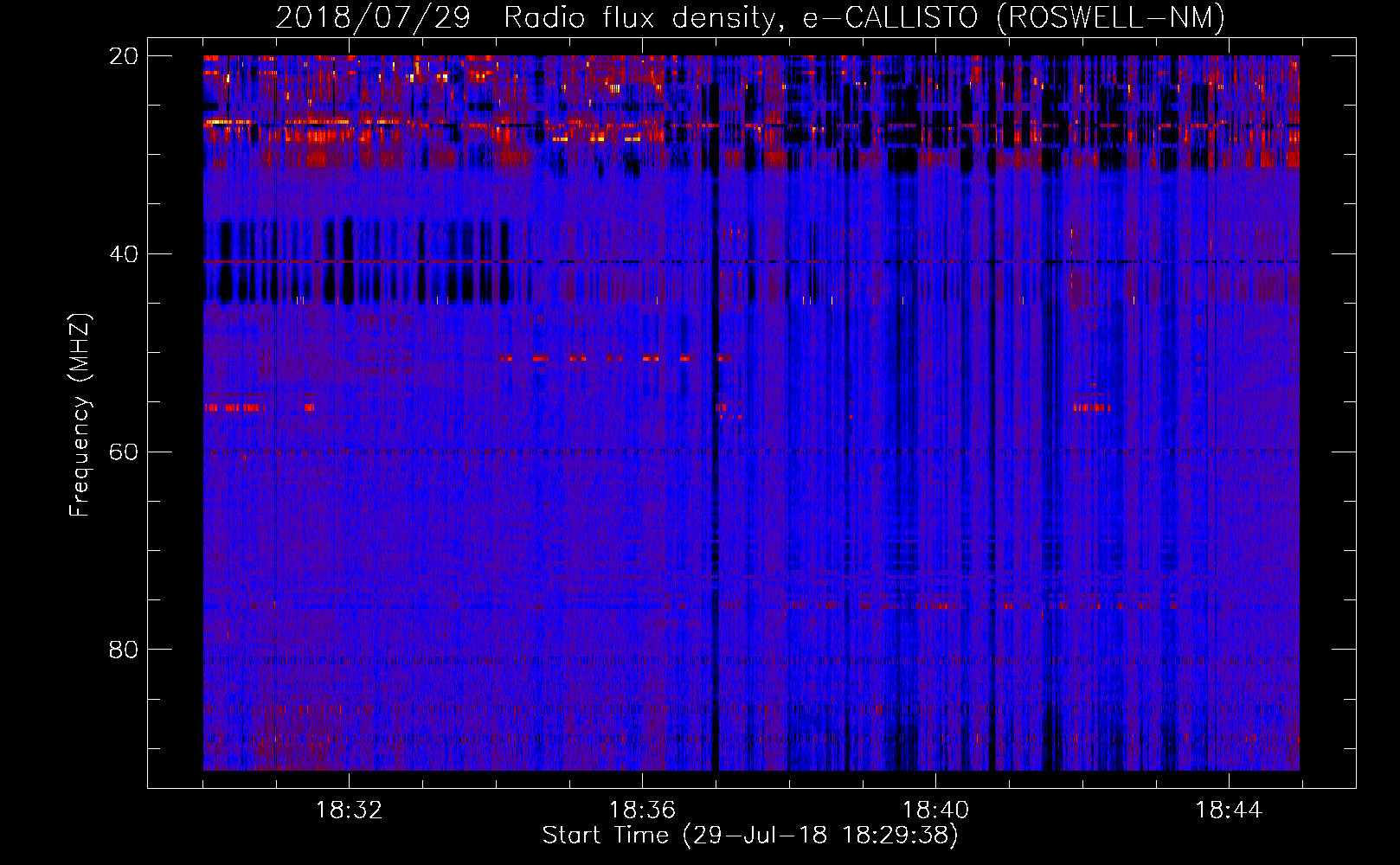Click the 18:40 time tick label
Image resolution: width=1400 pixels, height=865 pixels.
935,811
